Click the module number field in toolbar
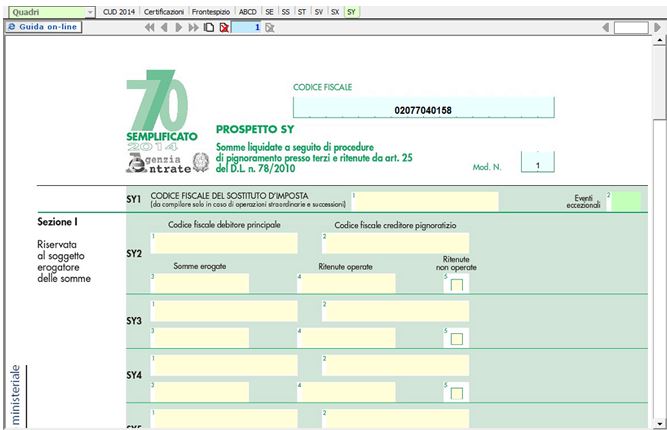 pyautogui.click(x=246, y=28)
